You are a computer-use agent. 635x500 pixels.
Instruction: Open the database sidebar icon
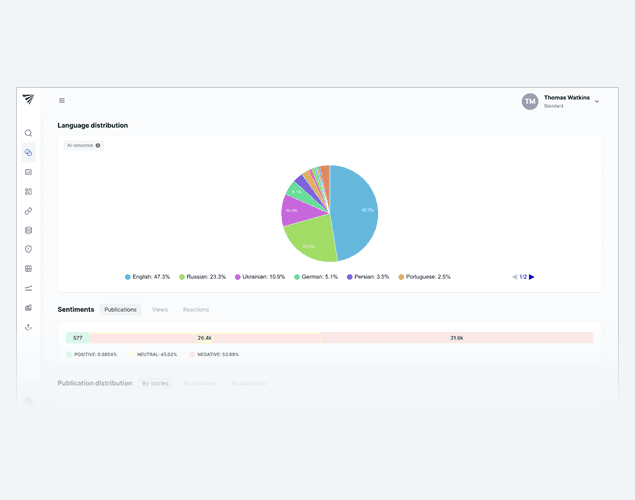(x=28, y=230)
